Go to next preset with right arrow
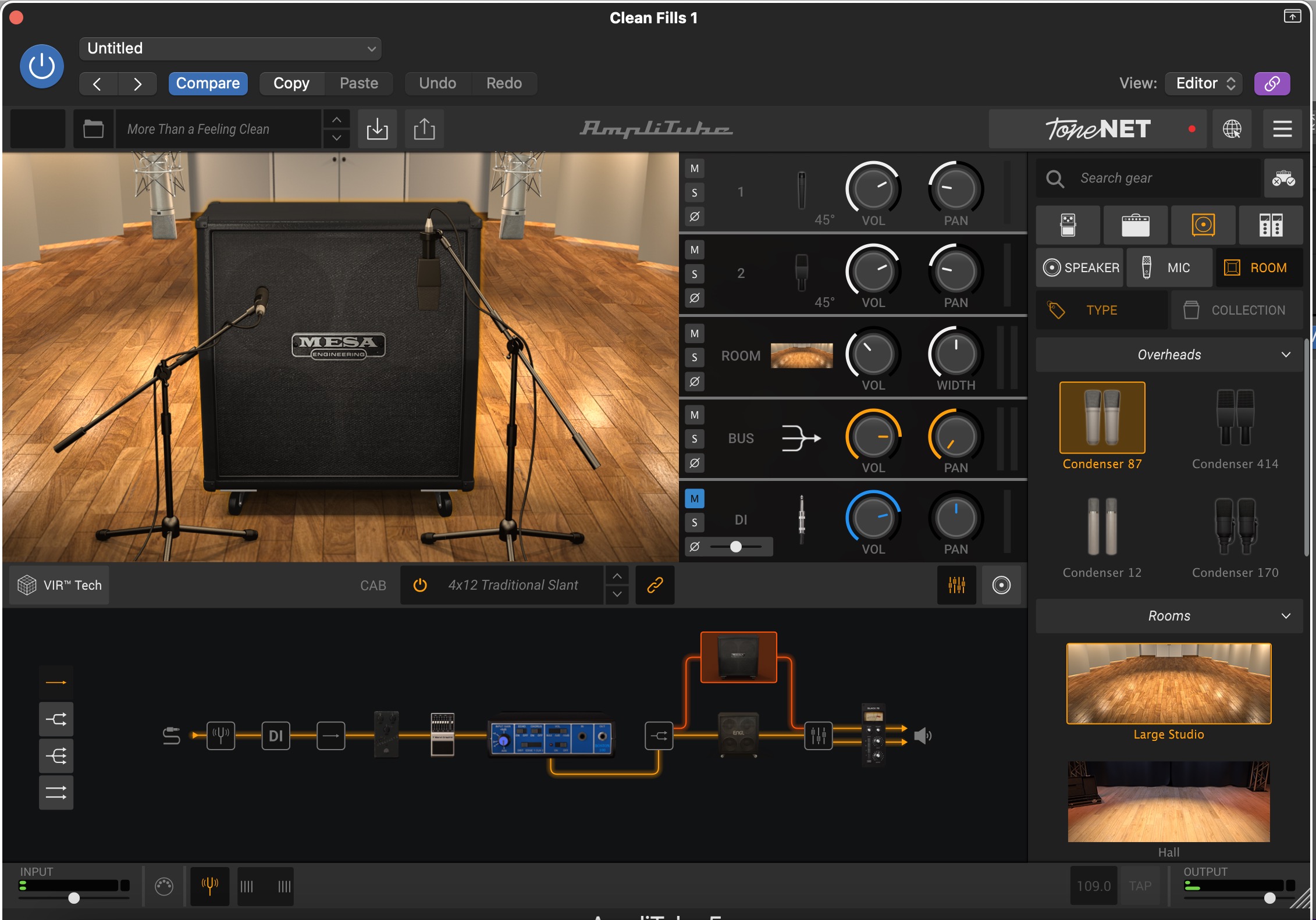Image resolution: width=1316 pixels, height=920 pixels. click(x=137, y=84)
